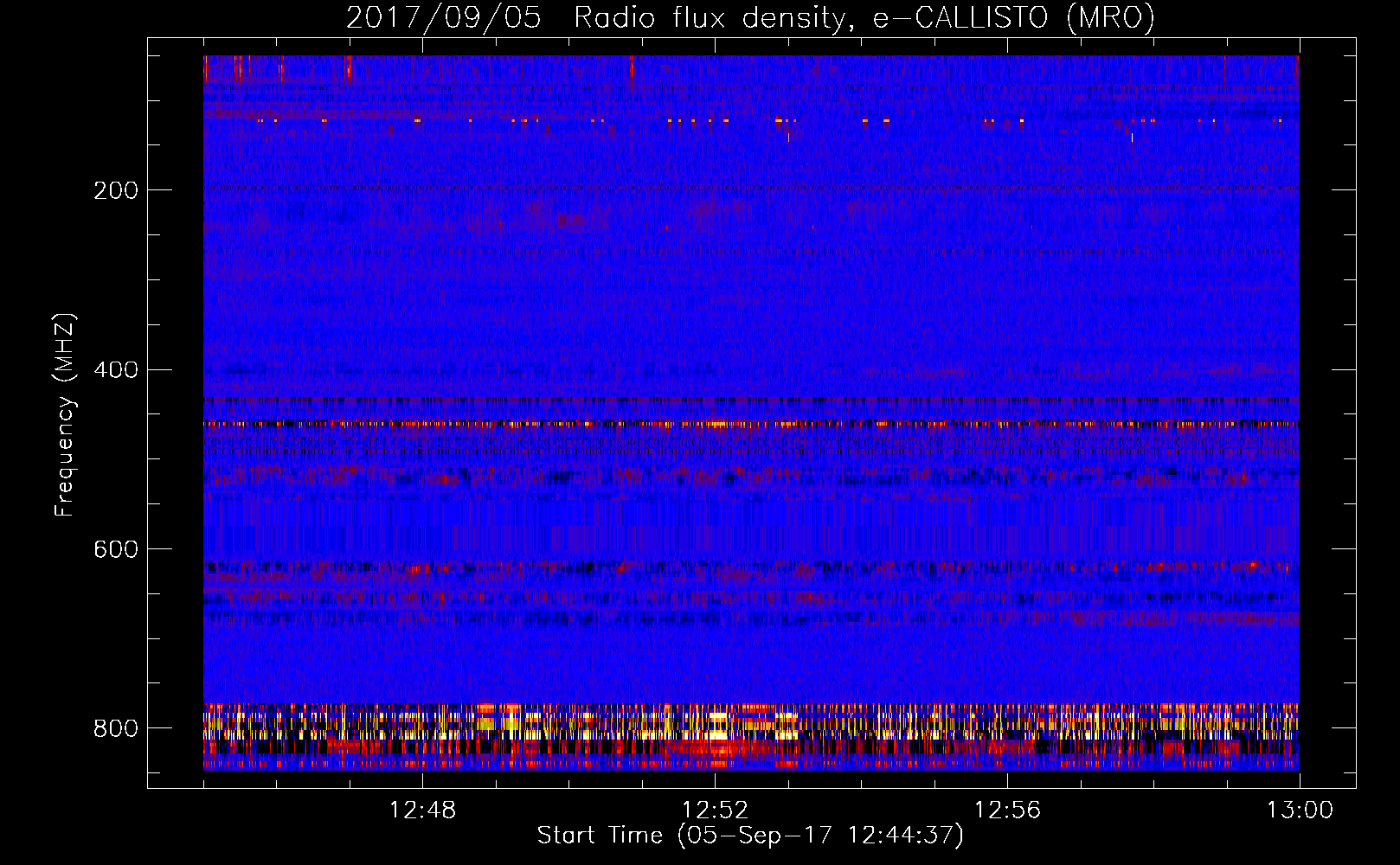Click the 13:00 time tick label

tap(1300, 811)
